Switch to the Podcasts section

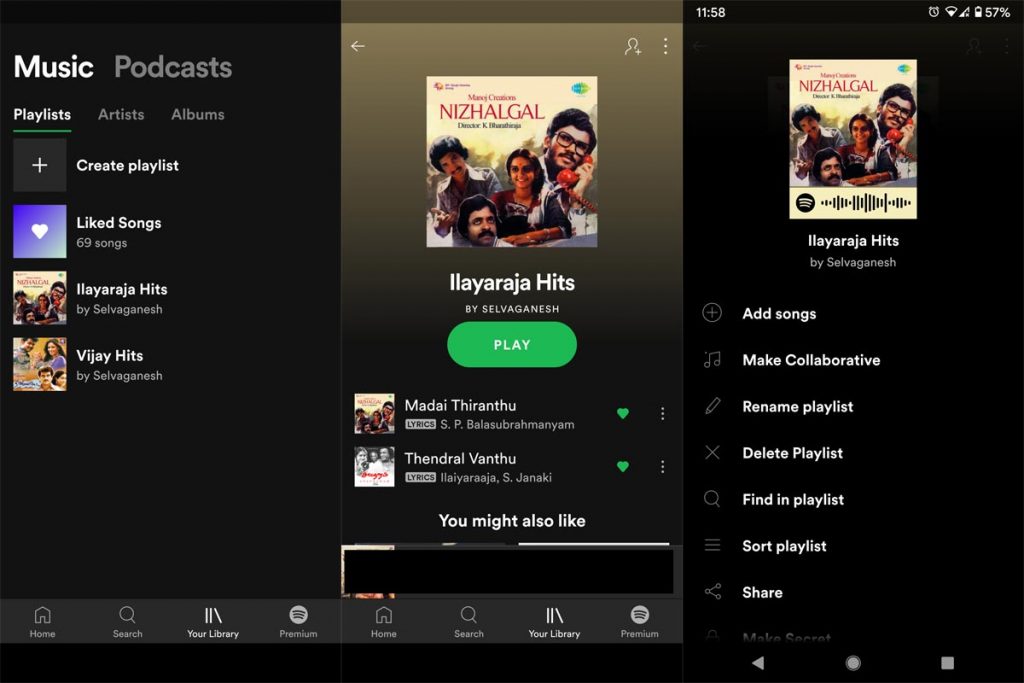[173, 67]
